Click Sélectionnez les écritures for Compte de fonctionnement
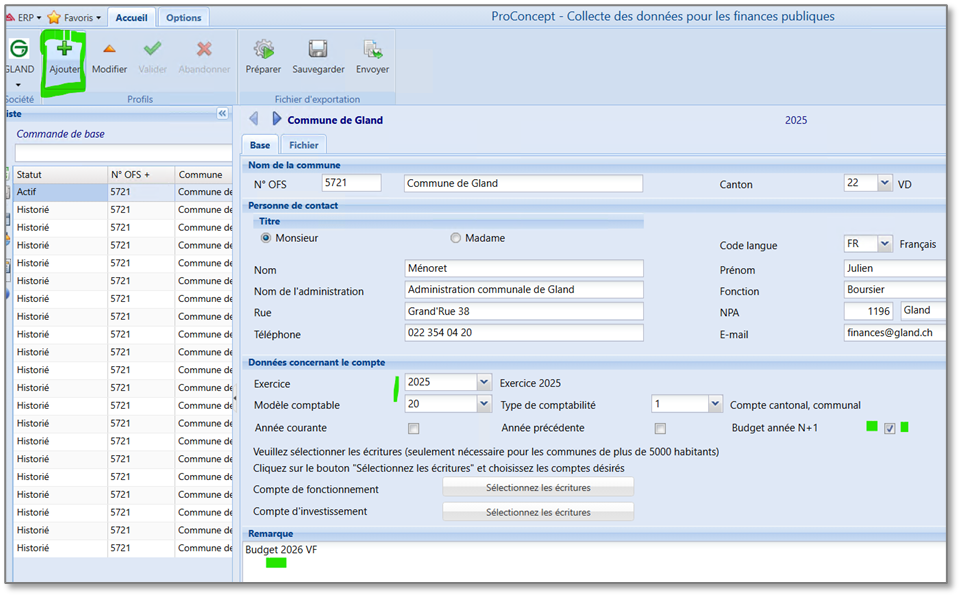961x597 pixels. point(538,488)
